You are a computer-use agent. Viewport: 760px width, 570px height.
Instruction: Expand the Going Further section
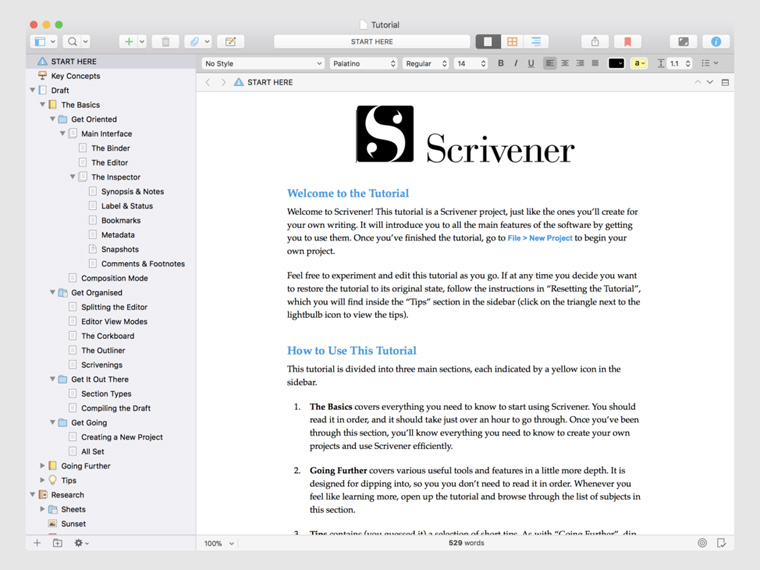click(x=42, y=466)
